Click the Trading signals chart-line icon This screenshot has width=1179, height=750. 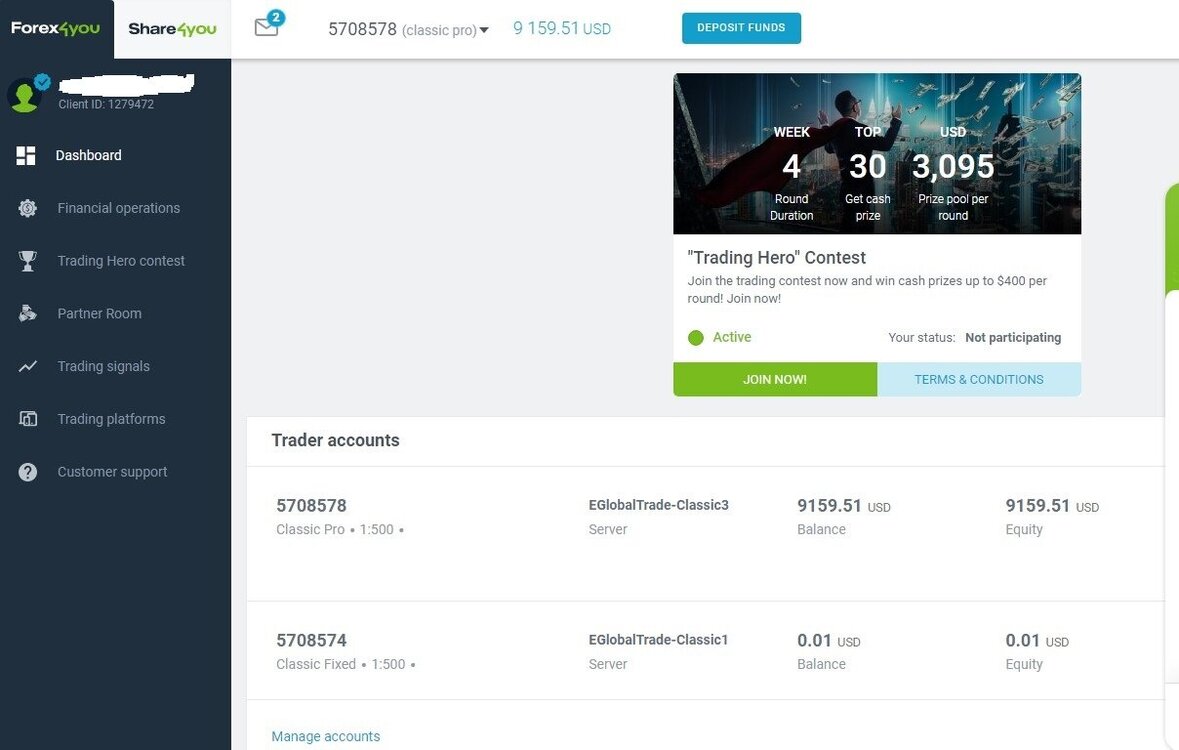click(x=28, y=366)
